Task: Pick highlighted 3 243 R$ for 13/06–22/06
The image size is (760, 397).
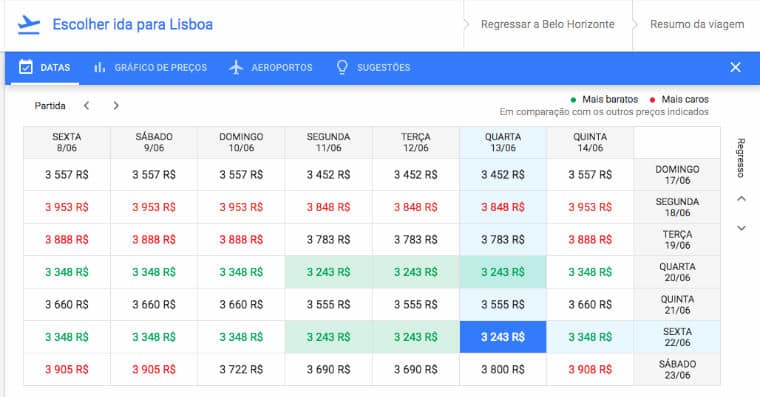Action: [x=503, y=337]
